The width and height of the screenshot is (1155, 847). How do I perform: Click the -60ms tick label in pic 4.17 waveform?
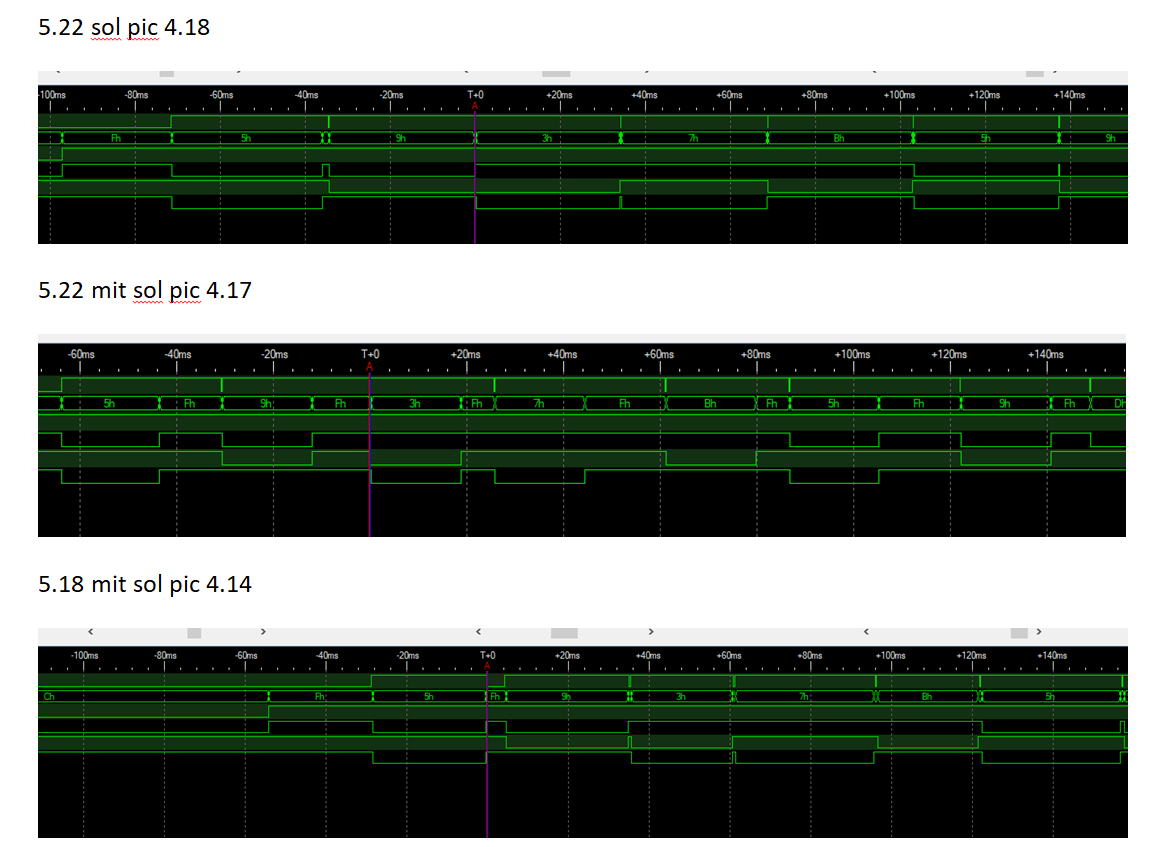pyautogui.click(x=81, y=354)
